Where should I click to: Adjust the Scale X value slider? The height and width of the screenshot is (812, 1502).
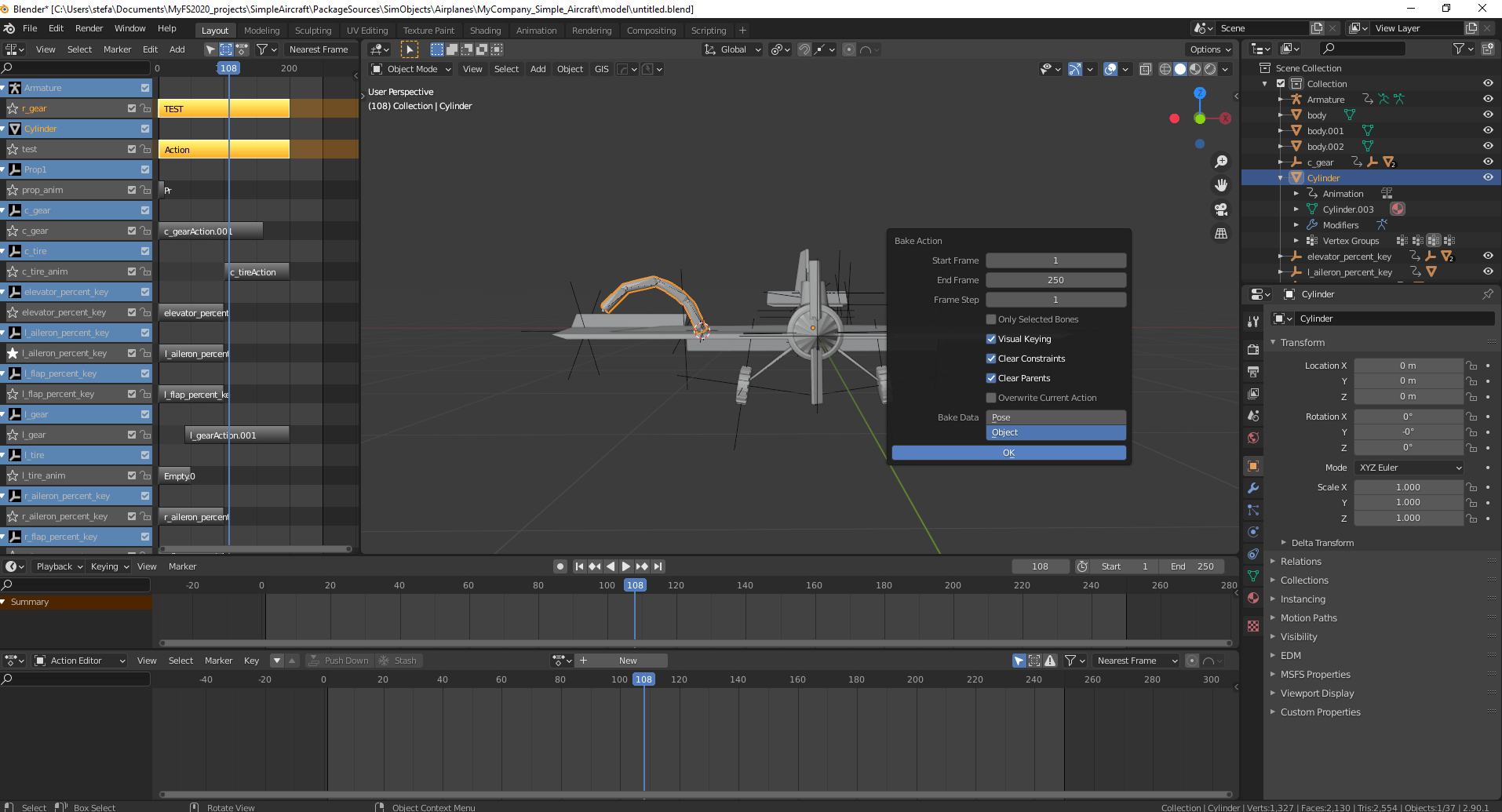pos(1409,486)
